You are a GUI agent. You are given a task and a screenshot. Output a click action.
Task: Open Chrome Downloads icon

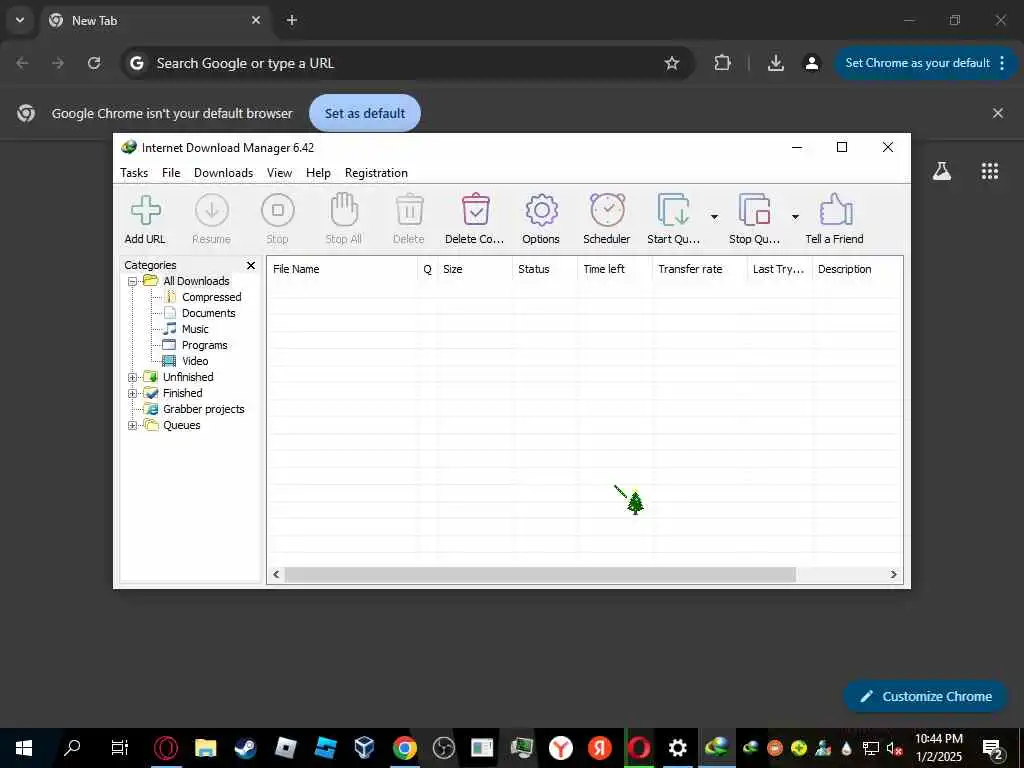point(776,63)
